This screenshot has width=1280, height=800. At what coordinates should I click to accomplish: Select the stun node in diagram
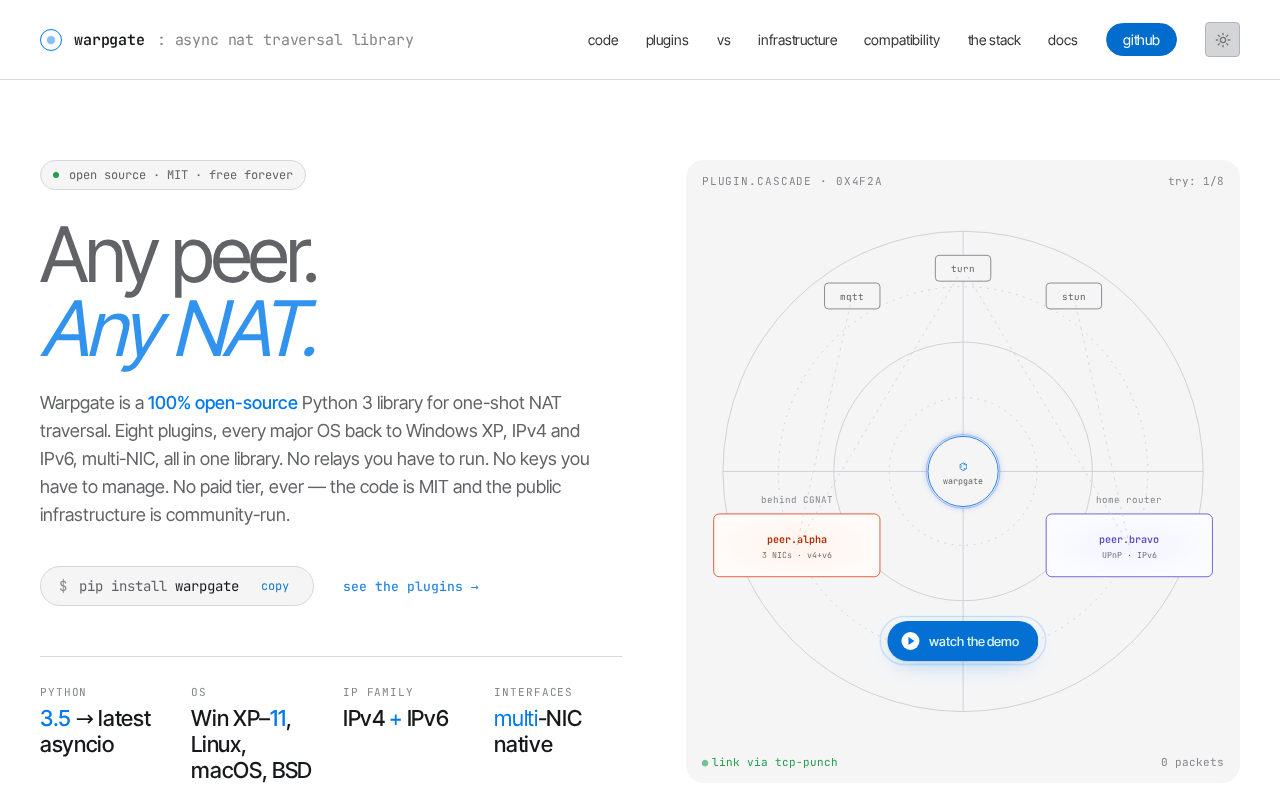[1074, 296]
